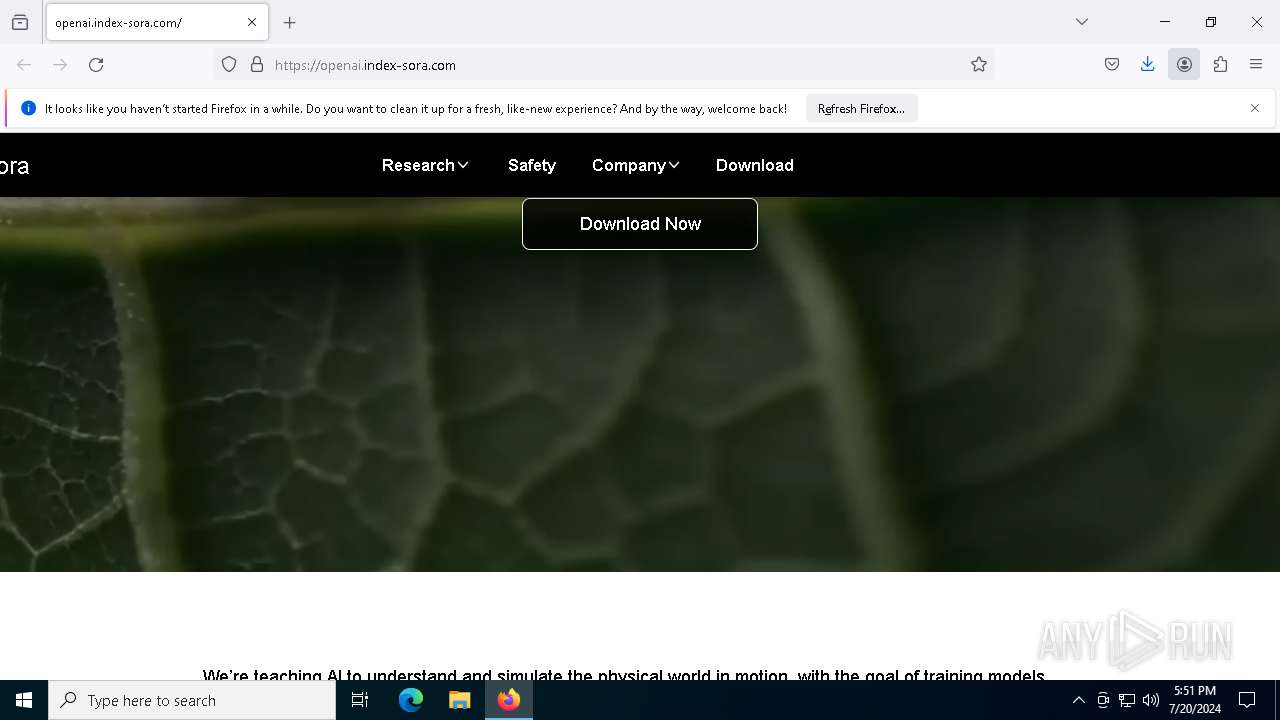Show hidden system tray icons
Viewport: 1280px width, 720px height.
point(1079,700)
